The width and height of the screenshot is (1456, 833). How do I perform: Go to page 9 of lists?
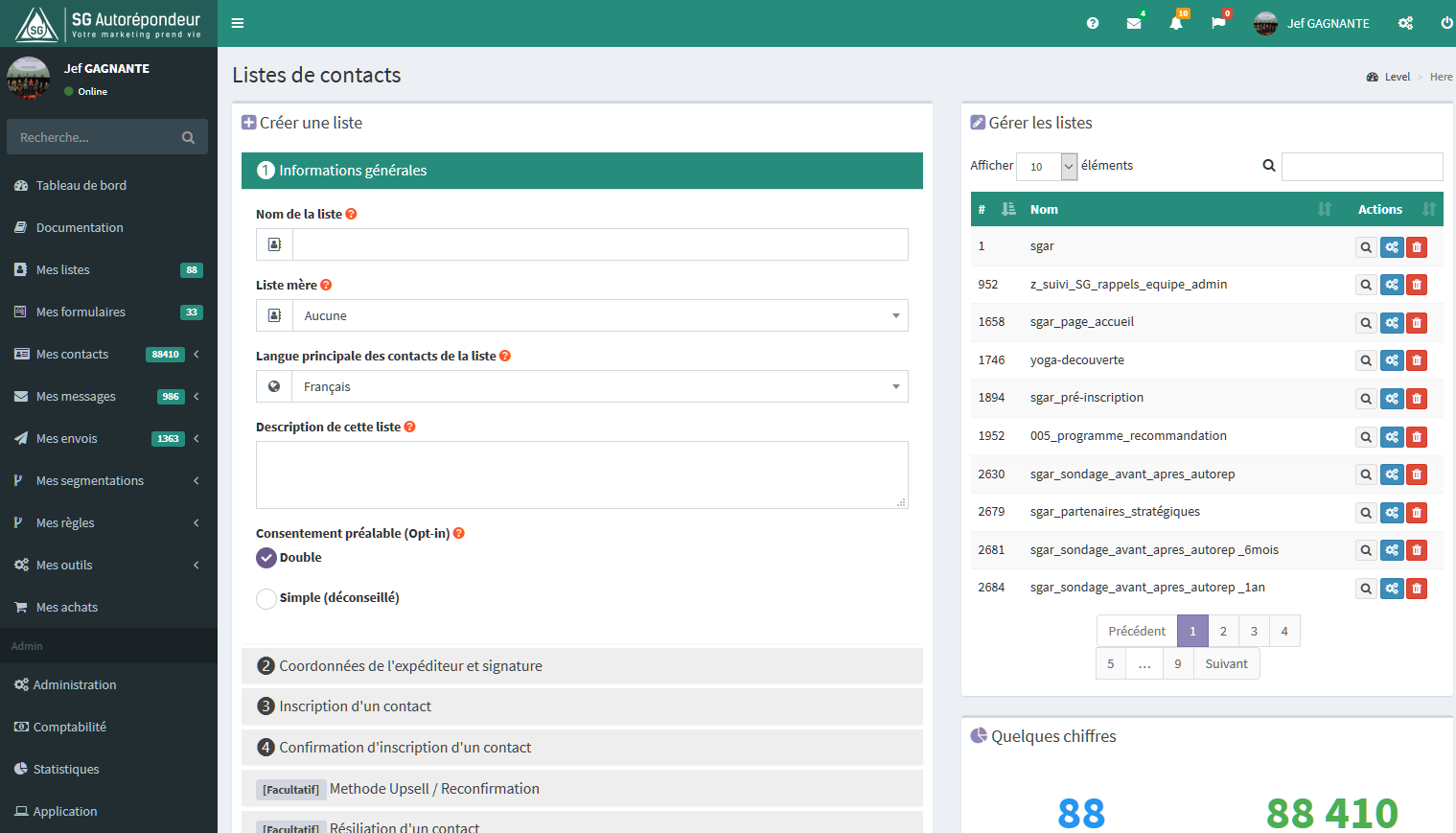[1178, 663]
